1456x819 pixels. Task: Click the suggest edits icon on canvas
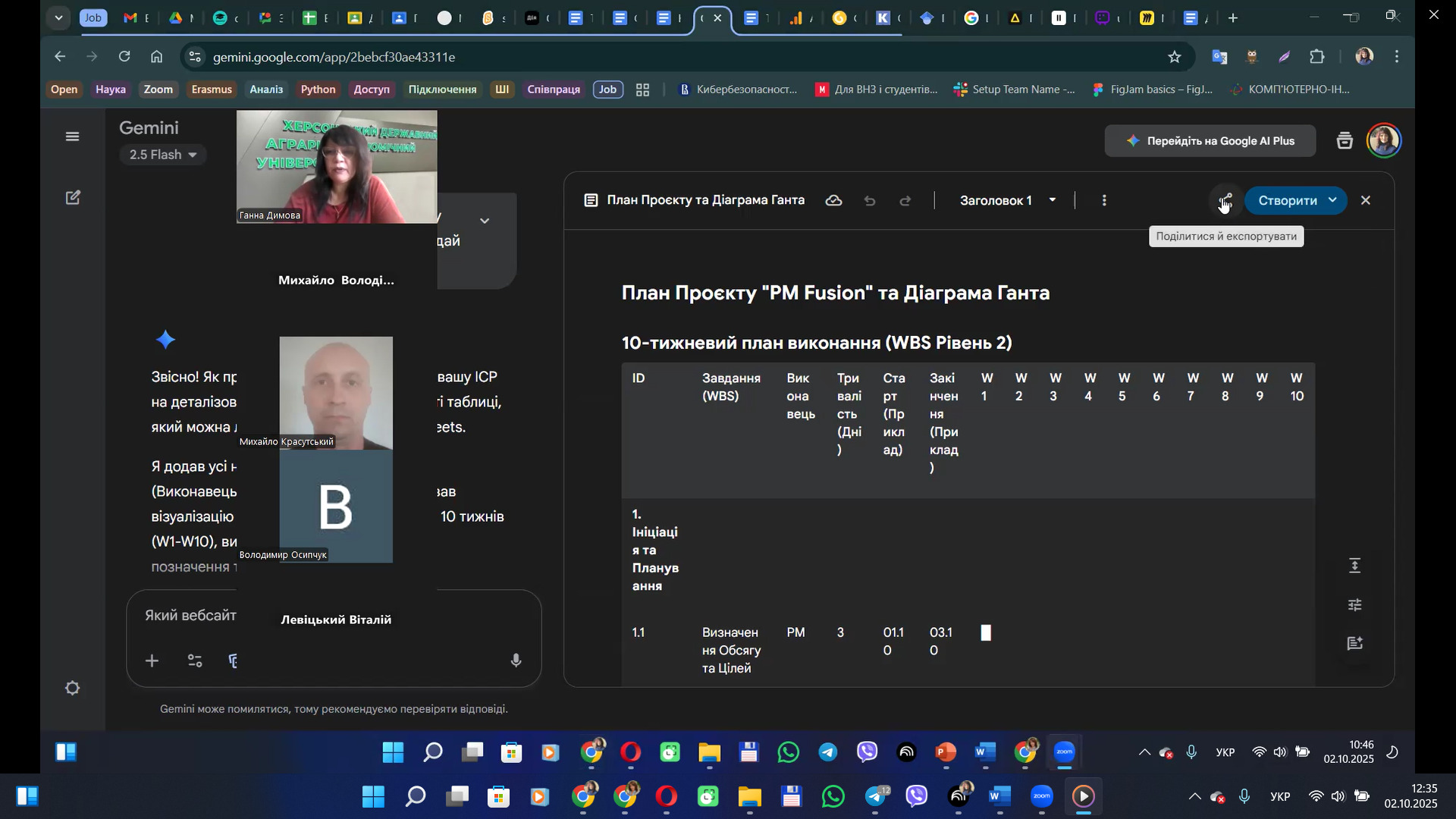(1355, 644)
